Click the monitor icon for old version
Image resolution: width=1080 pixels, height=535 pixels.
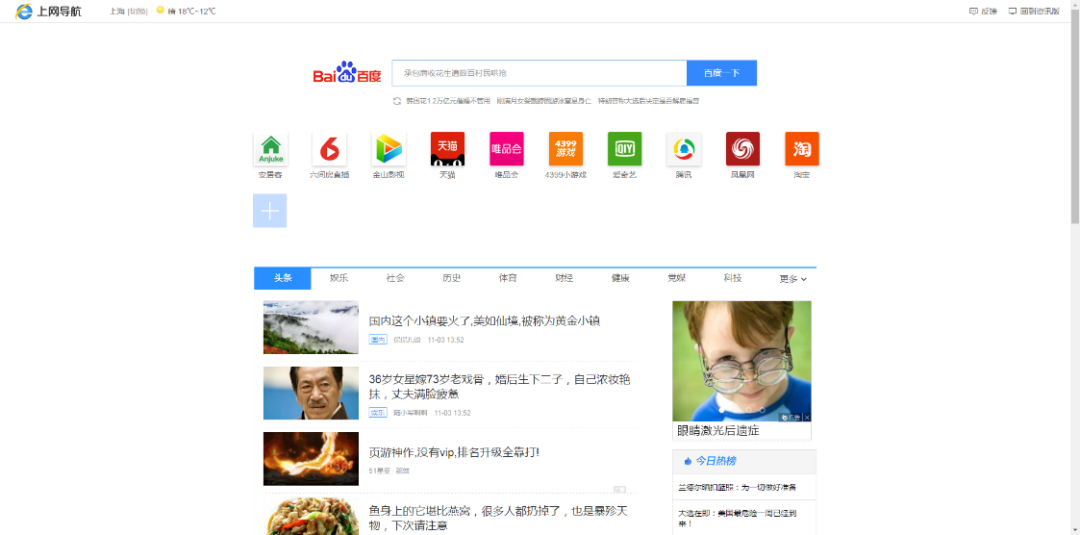pyautogui.click(x=1012, y=11)
